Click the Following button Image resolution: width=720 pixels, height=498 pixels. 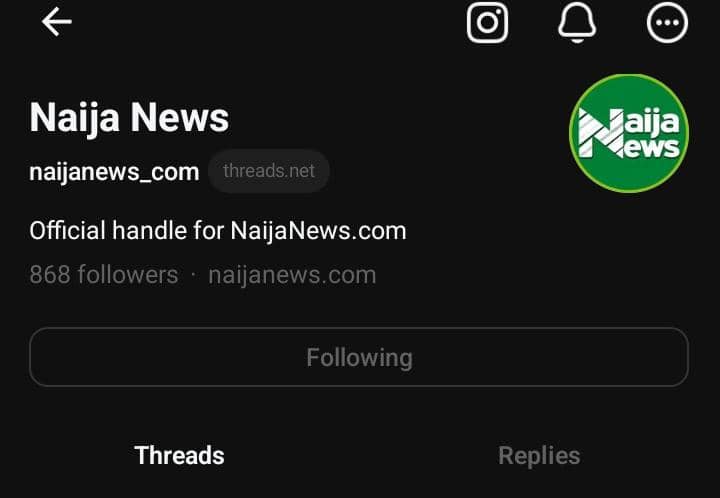359,357
